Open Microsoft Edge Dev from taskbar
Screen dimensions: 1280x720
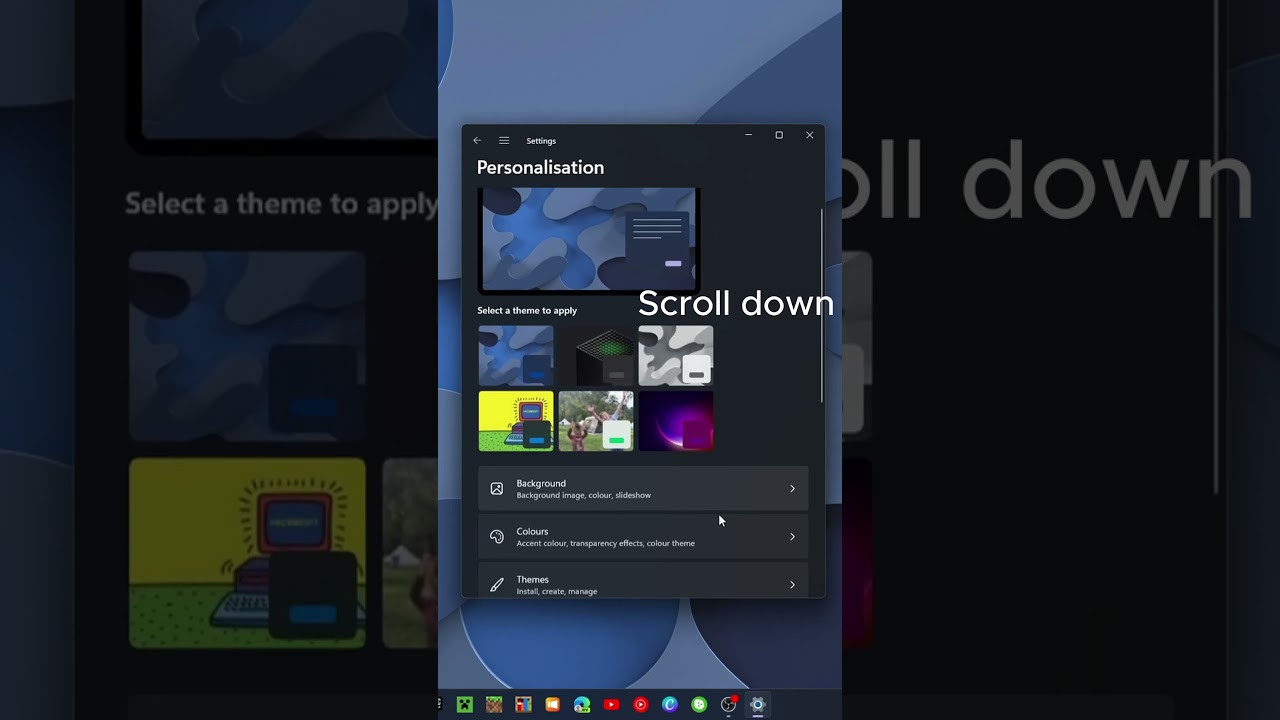[582, 705]
